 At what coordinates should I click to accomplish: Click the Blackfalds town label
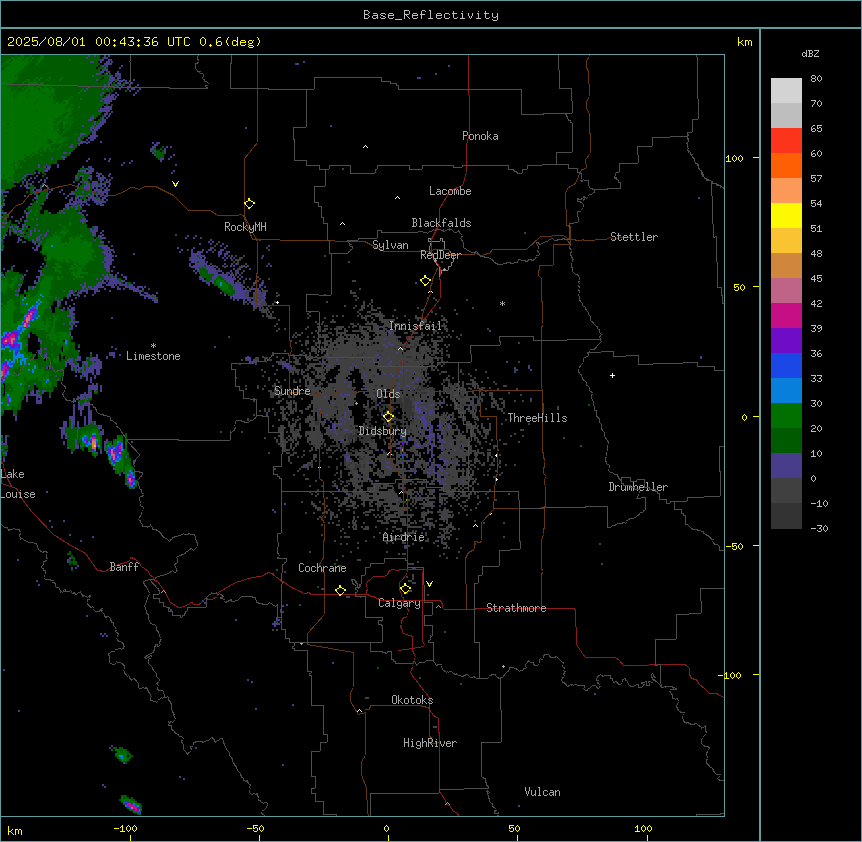tap(441, 223)
